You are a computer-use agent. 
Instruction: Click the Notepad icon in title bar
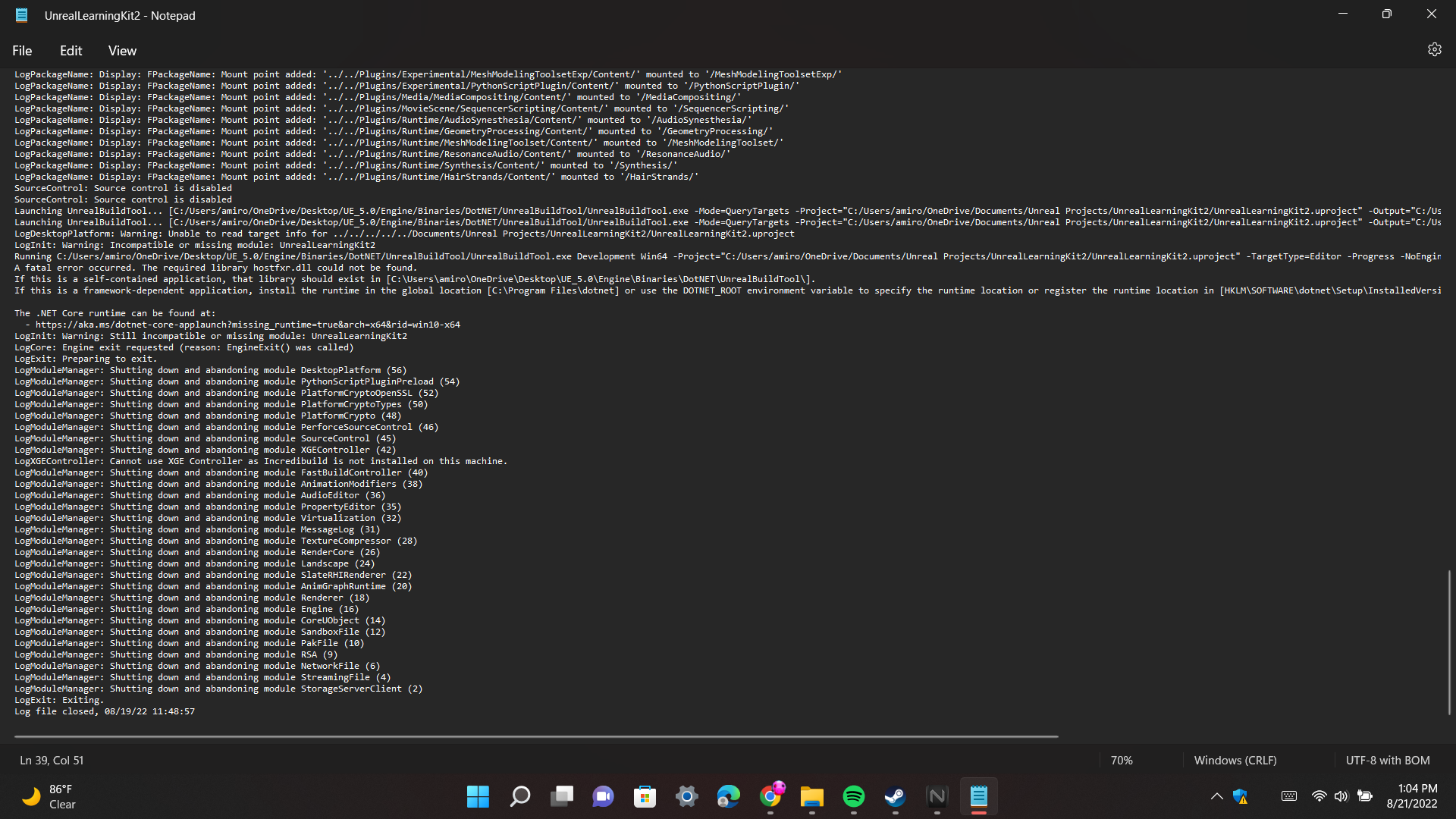(x=22, y=15)
